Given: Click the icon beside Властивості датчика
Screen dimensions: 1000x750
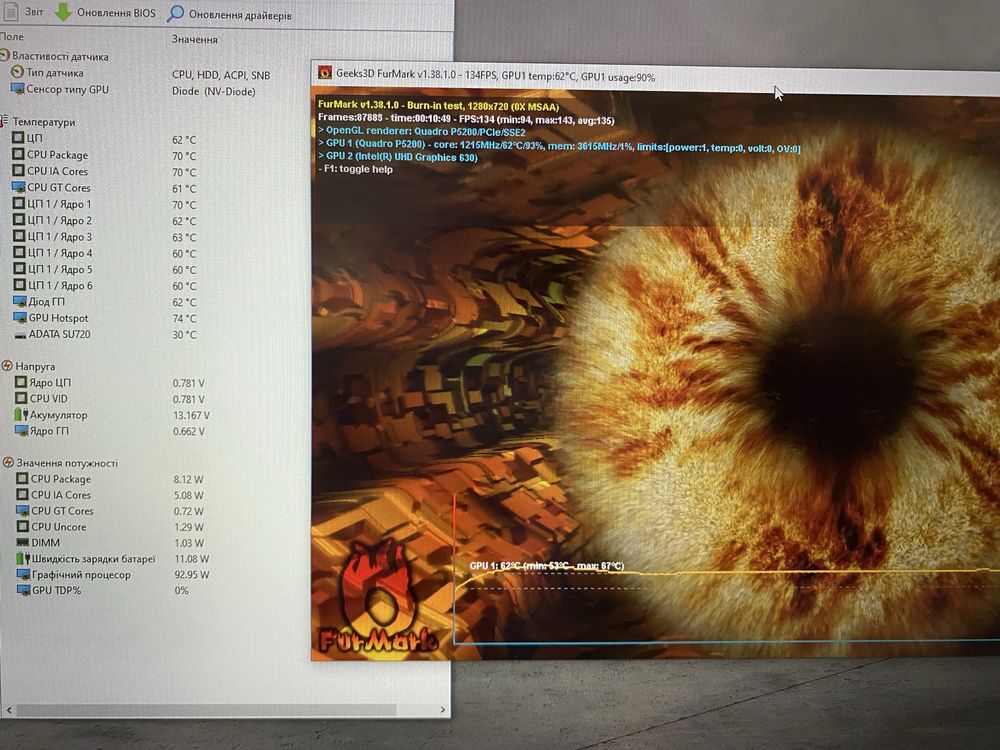Looking at the screenshot, I should [x=5, y=56].
